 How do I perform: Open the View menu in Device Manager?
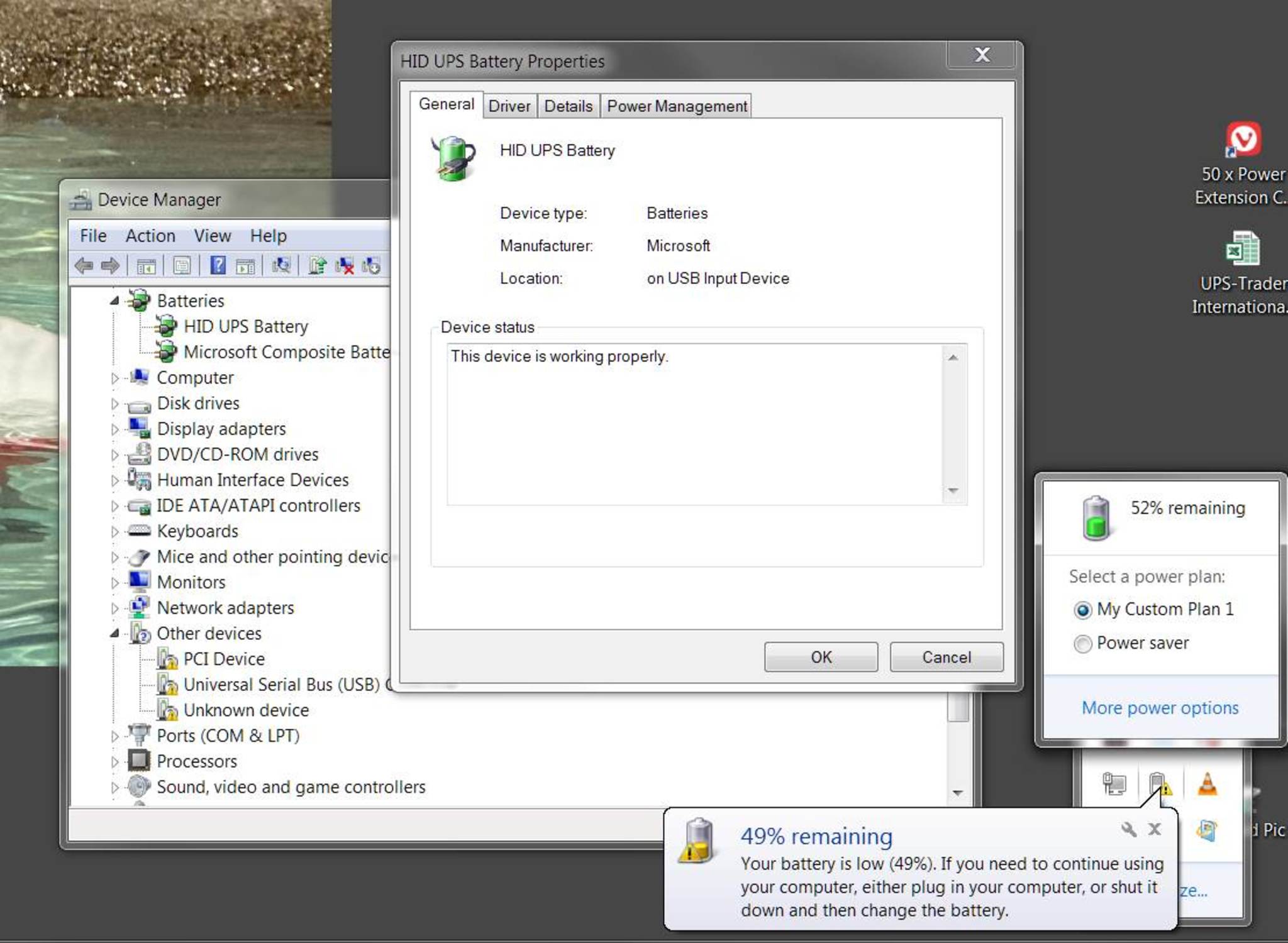(213, 236)
